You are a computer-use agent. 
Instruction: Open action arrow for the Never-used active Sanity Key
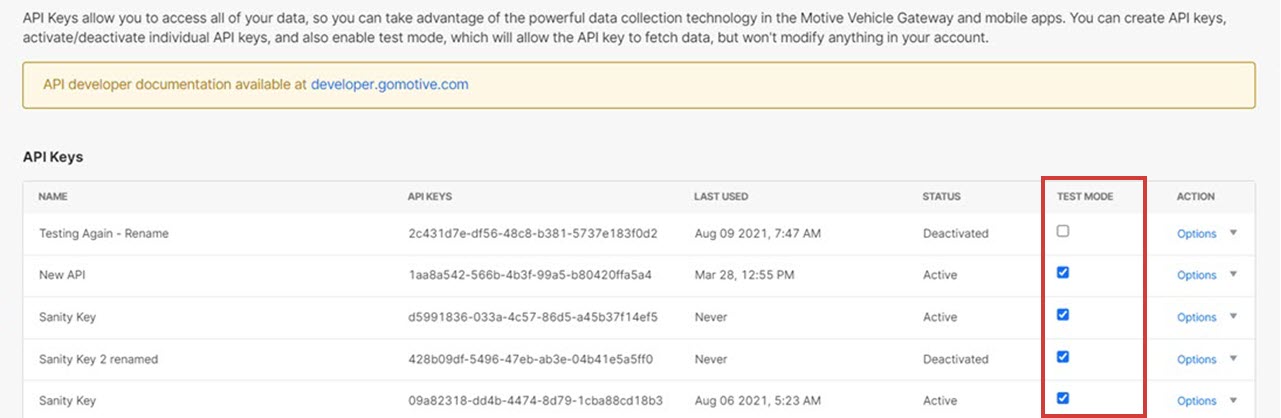pyautogui.click(x=1233, y=317)
